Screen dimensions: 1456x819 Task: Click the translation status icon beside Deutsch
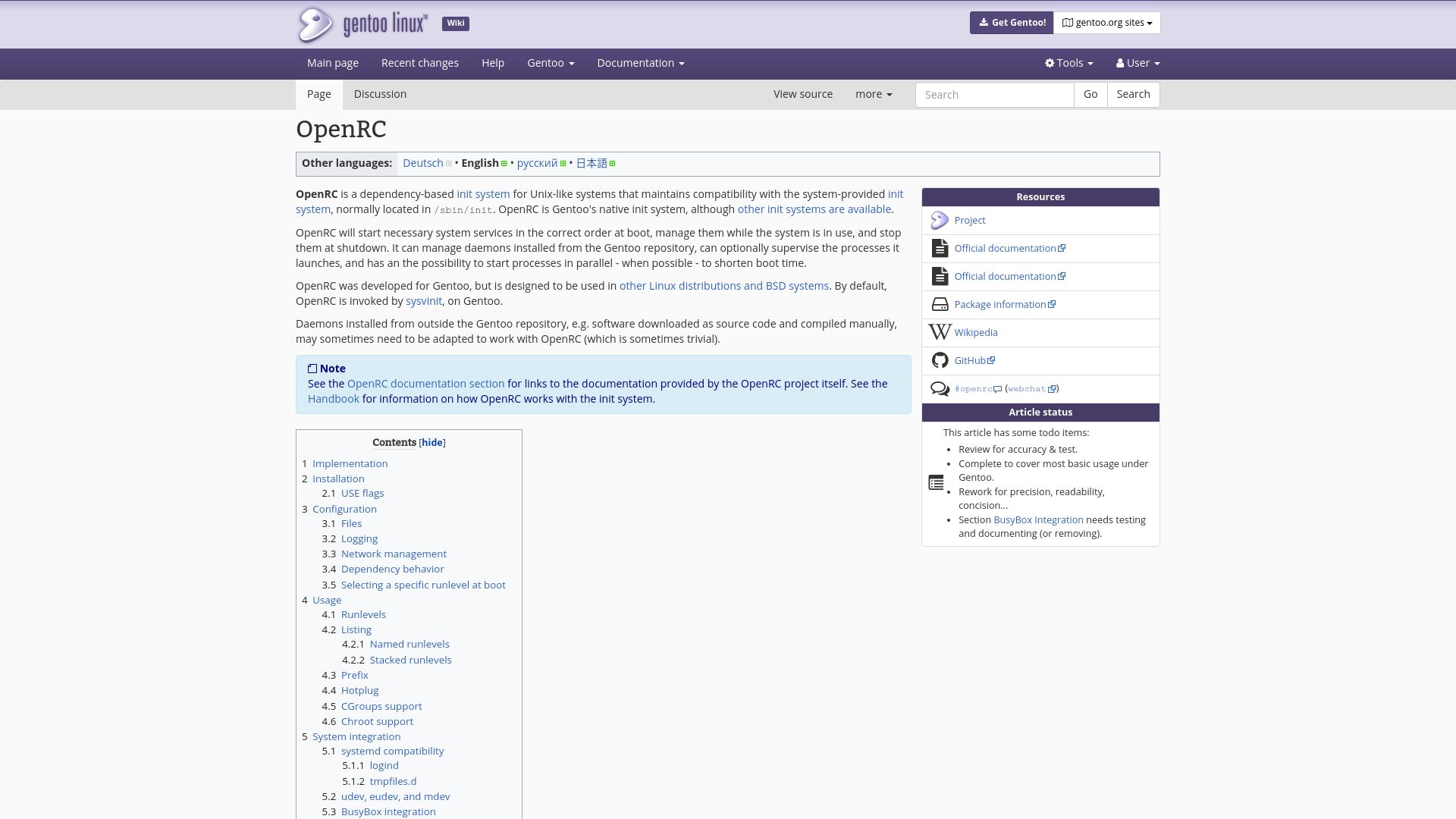click(448, 164)
